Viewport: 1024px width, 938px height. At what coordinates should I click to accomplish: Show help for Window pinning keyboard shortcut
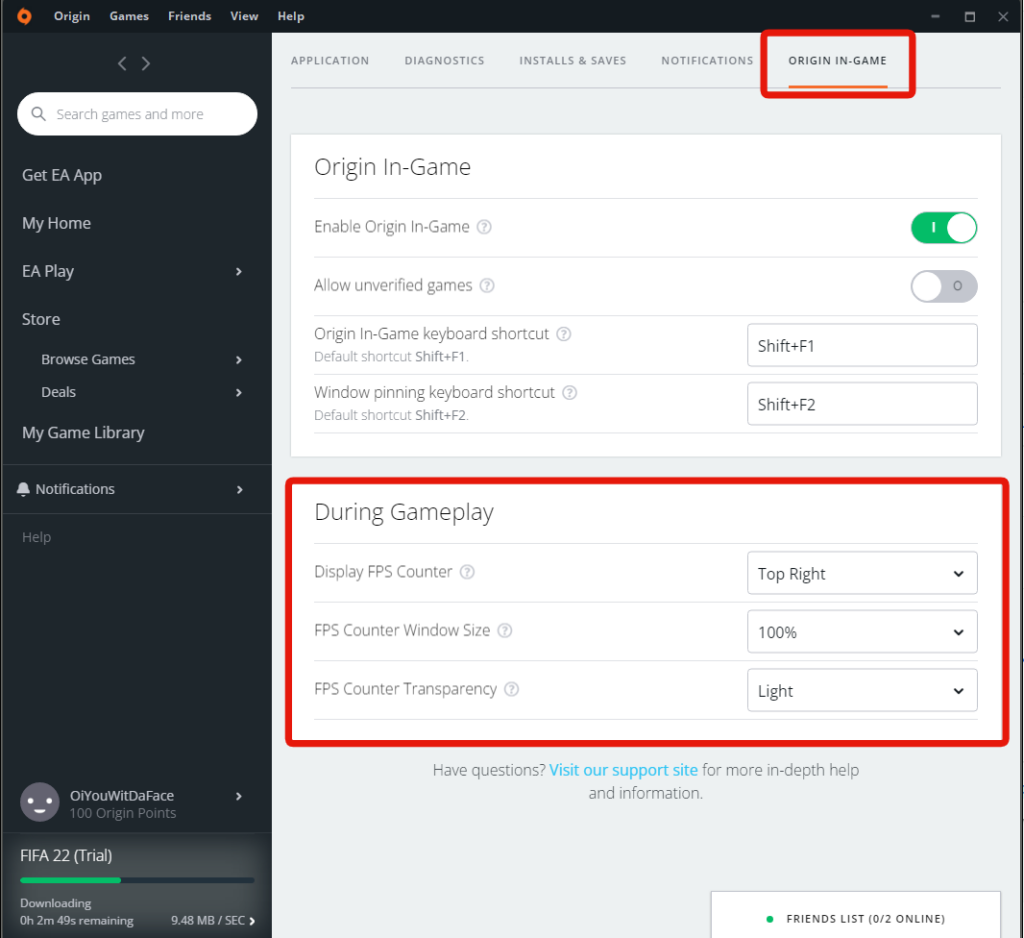click(x=569, y=393)
